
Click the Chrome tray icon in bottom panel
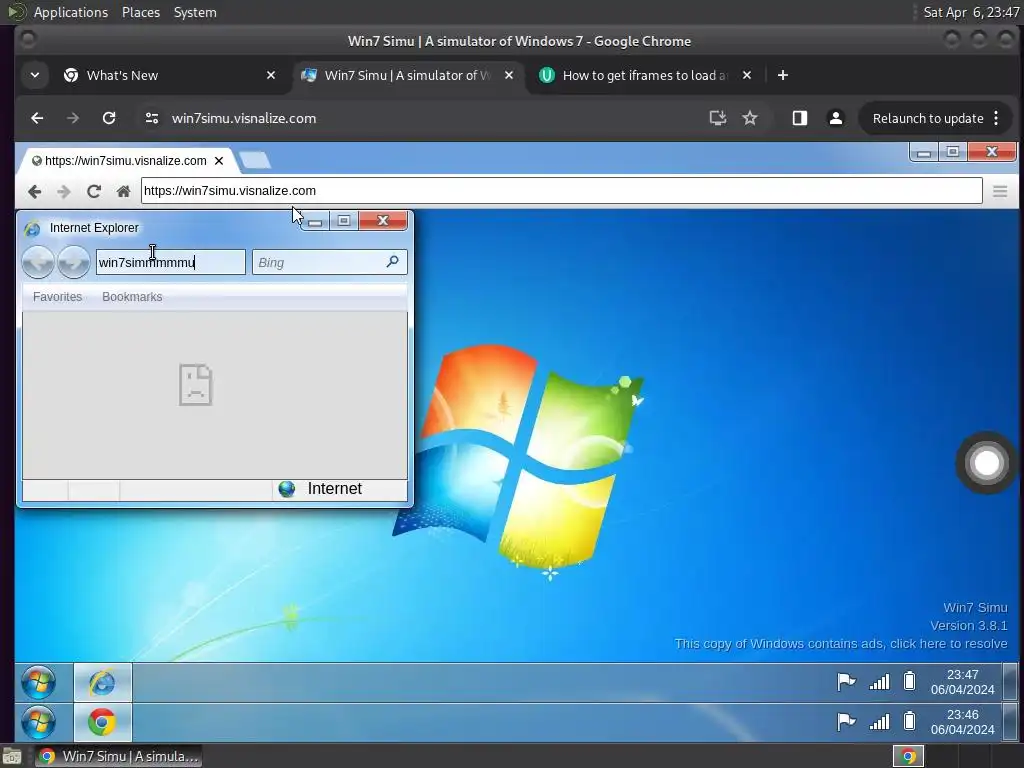pyautogui.click(x=908, y=756)
